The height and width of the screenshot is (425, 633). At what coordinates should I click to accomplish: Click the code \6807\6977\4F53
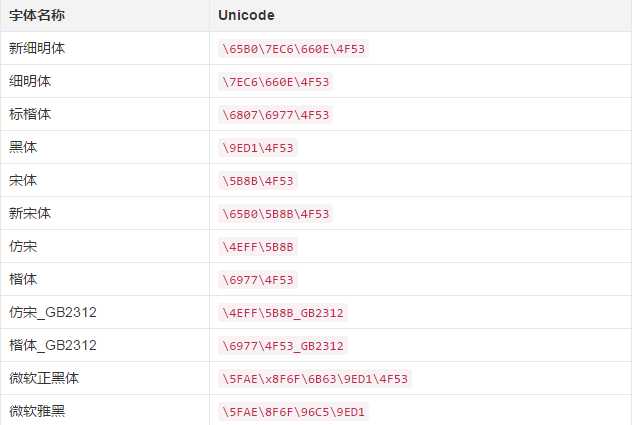pos(275,115)
